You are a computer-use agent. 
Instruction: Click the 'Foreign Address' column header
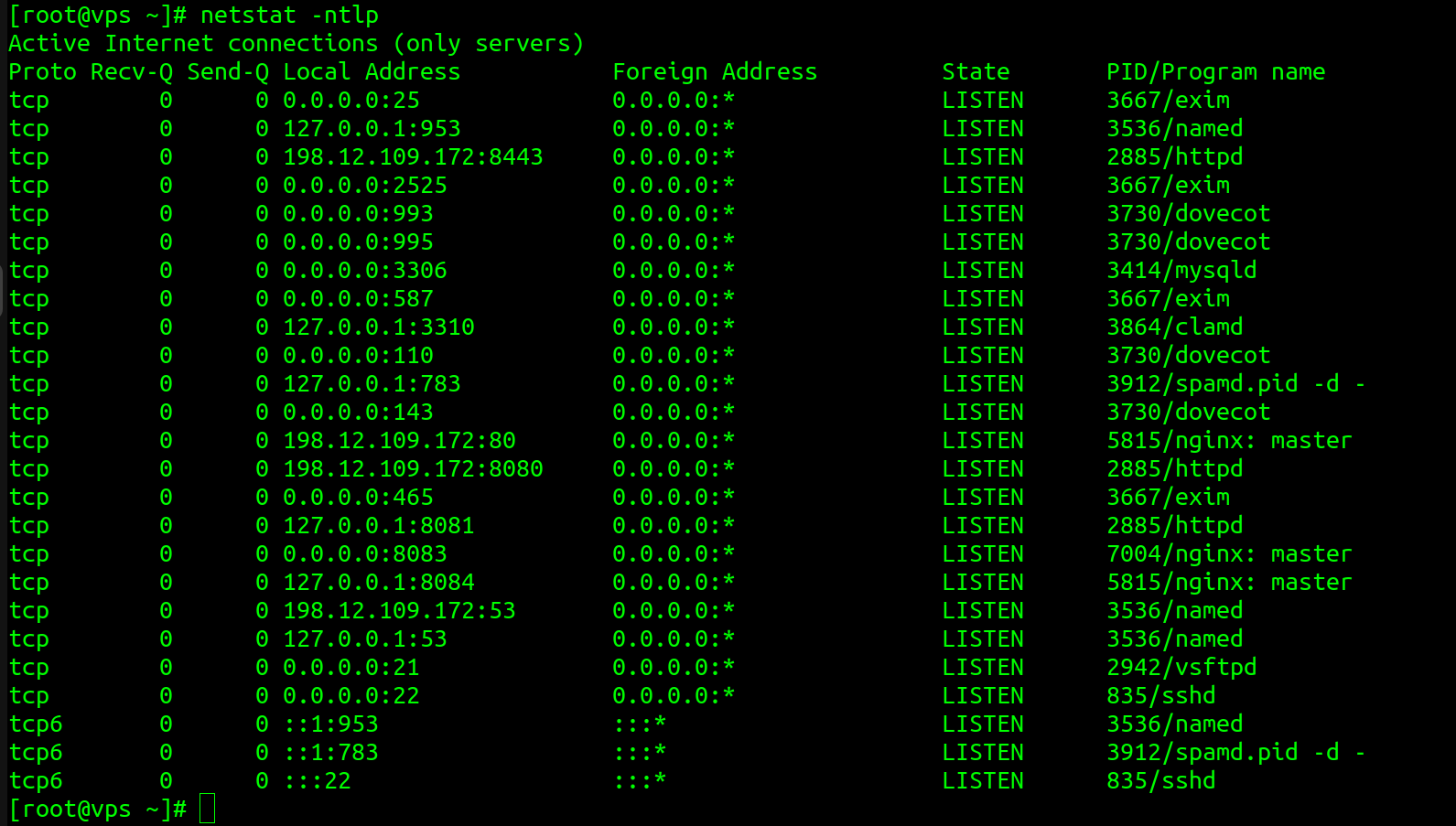(x=715, y=72)
